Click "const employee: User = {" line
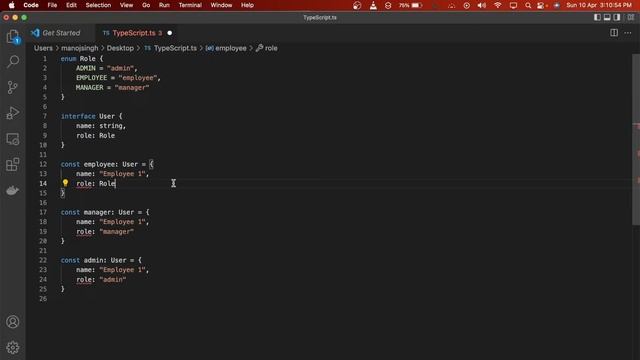The height and width of the screenshot is (360, 640). click(x=107, y=164)
